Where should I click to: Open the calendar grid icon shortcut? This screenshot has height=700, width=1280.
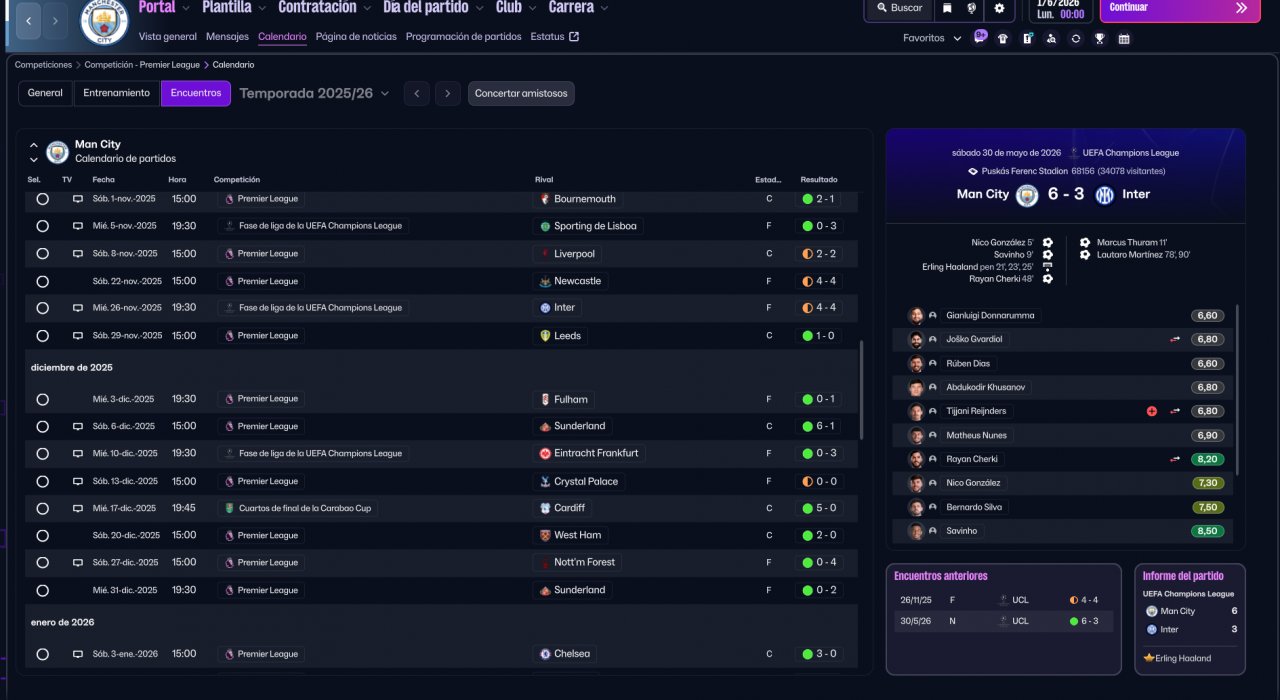coord(1124,39)
